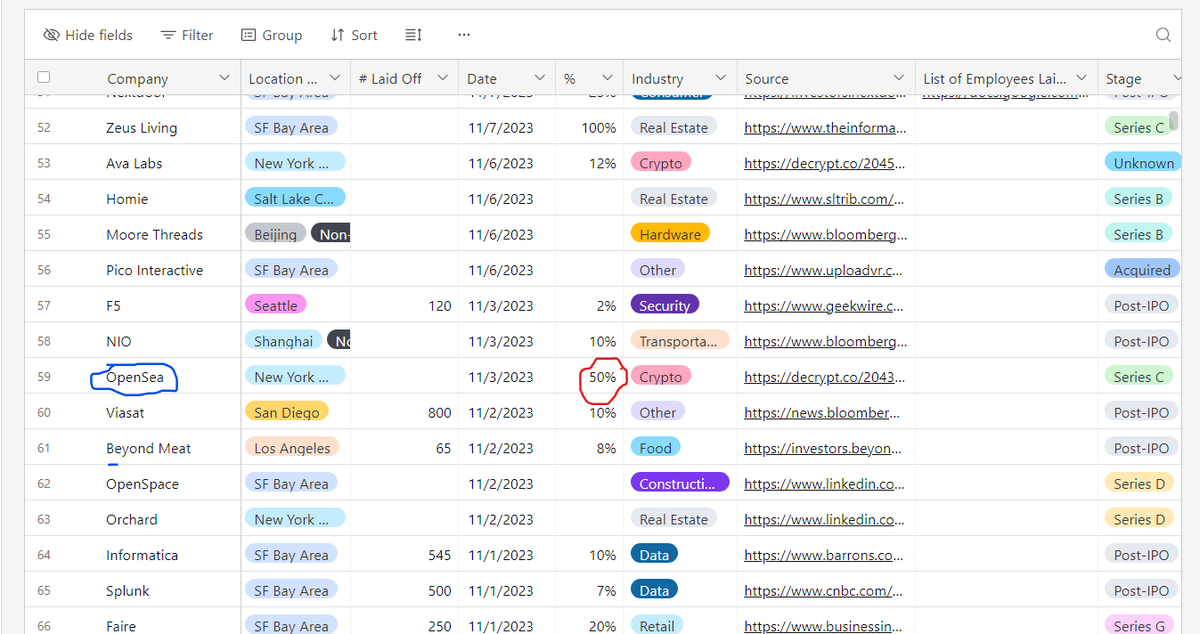1200x634 pixels.
Task: Click the Construction industry tag
Action: [x=679, y=484]
